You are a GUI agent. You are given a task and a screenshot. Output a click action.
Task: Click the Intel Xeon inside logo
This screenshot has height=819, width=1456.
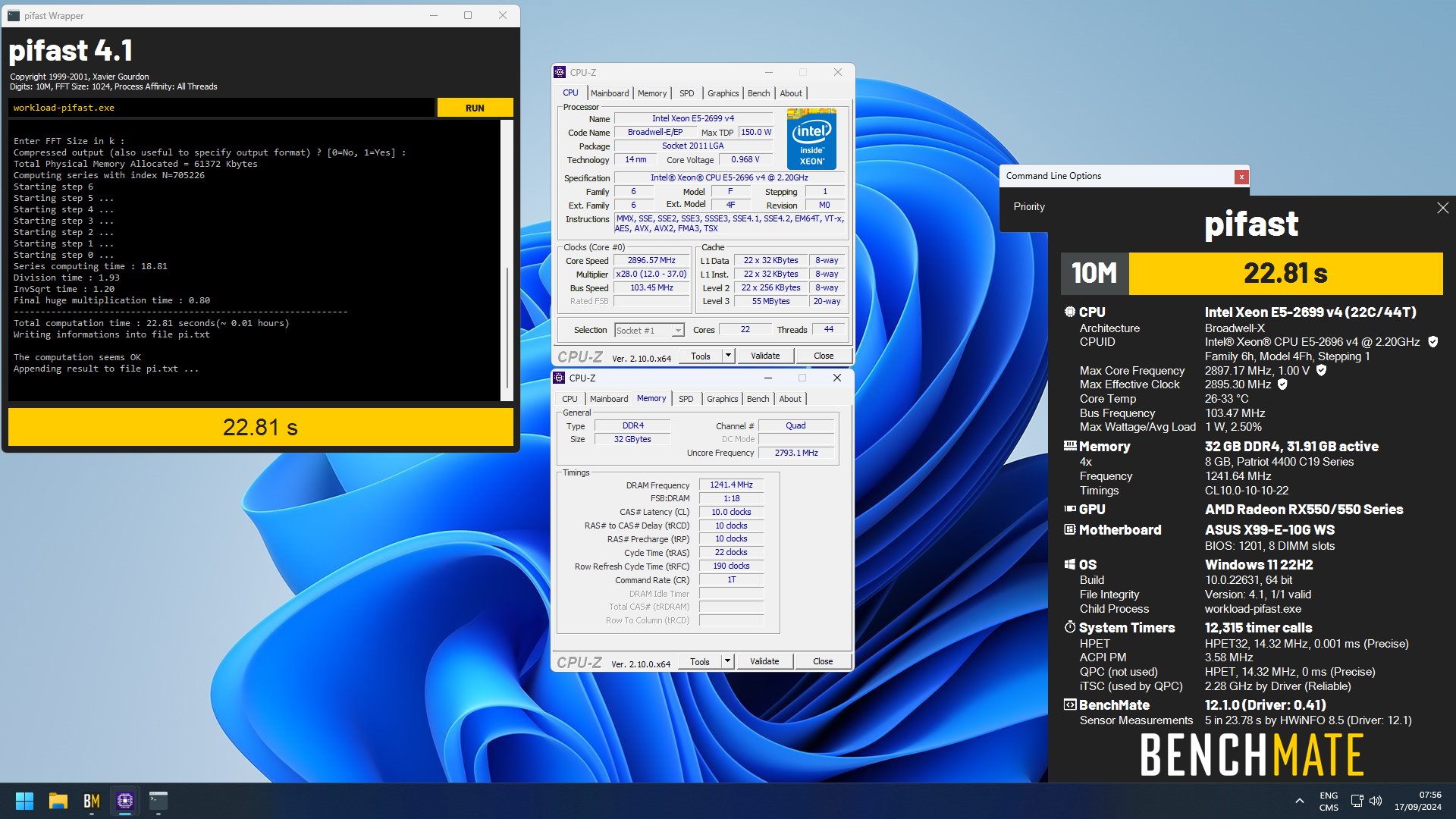pos(811,139)
